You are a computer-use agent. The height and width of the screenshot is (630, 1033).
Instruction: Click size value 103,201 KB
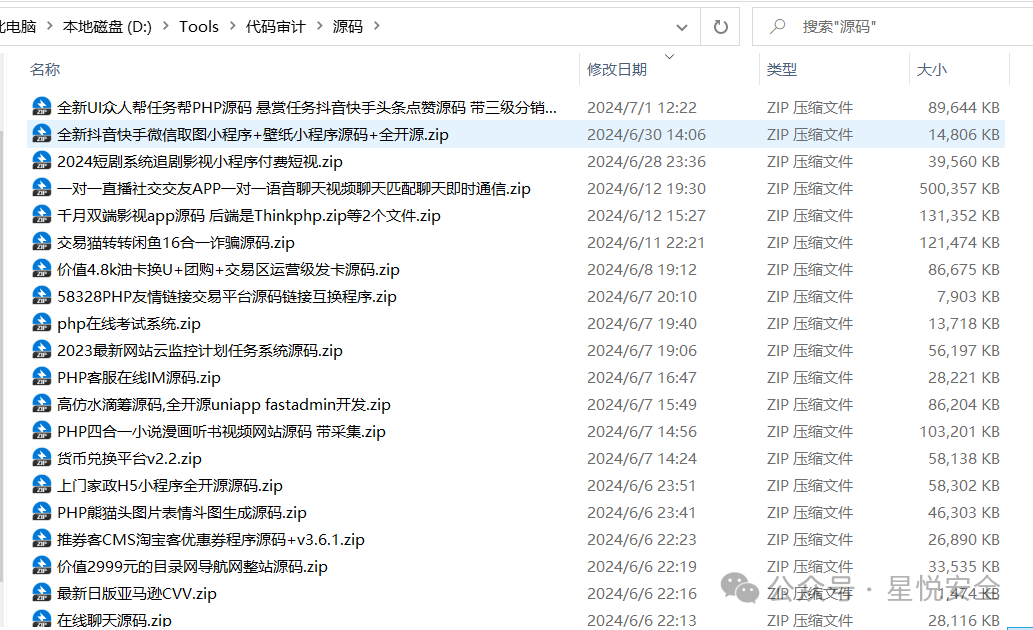(959, 432)
